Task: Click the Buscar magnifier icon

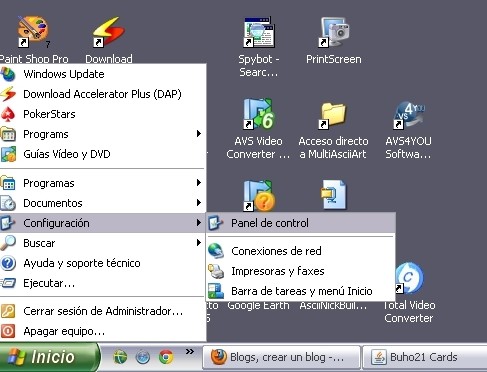Action: [8, 243]
